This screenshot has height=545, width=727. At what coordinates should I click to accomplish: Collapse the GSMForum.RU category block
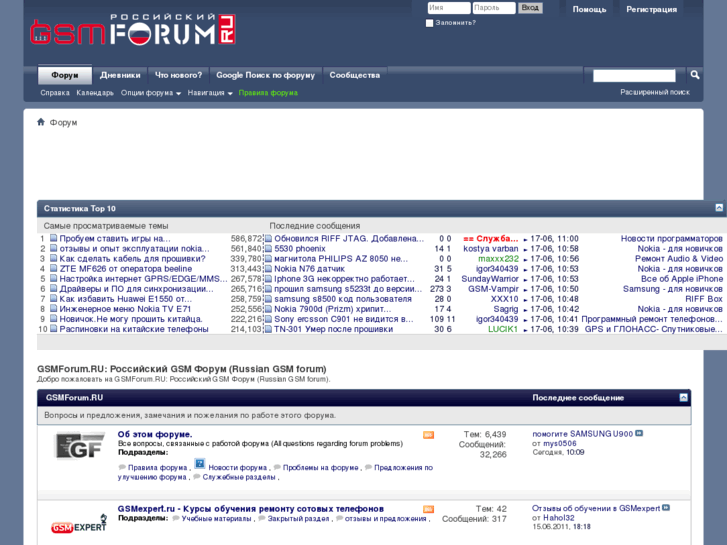click(x=683, y=398)
